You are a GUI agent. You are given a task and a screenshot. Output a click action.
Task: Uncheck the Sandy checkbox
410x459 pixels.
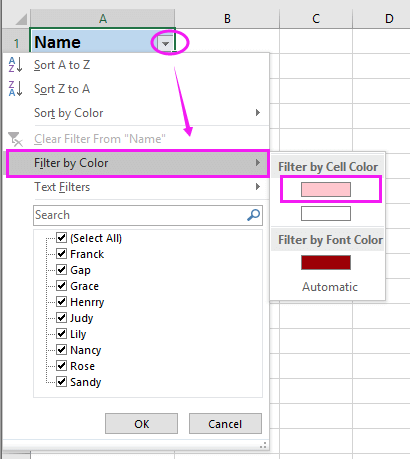pos(61,382)
